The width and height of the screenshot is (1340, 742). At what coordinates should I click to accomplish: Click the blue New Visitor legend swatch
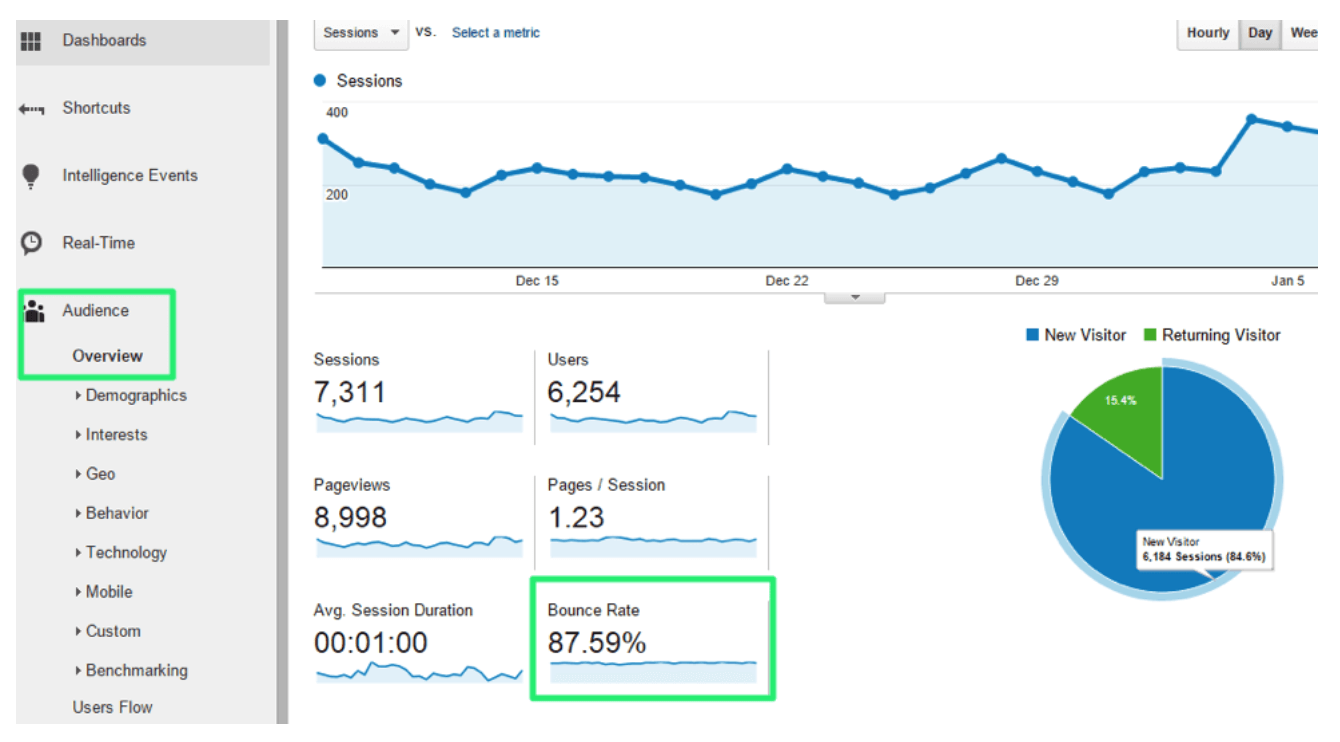tap(1032, 336)
